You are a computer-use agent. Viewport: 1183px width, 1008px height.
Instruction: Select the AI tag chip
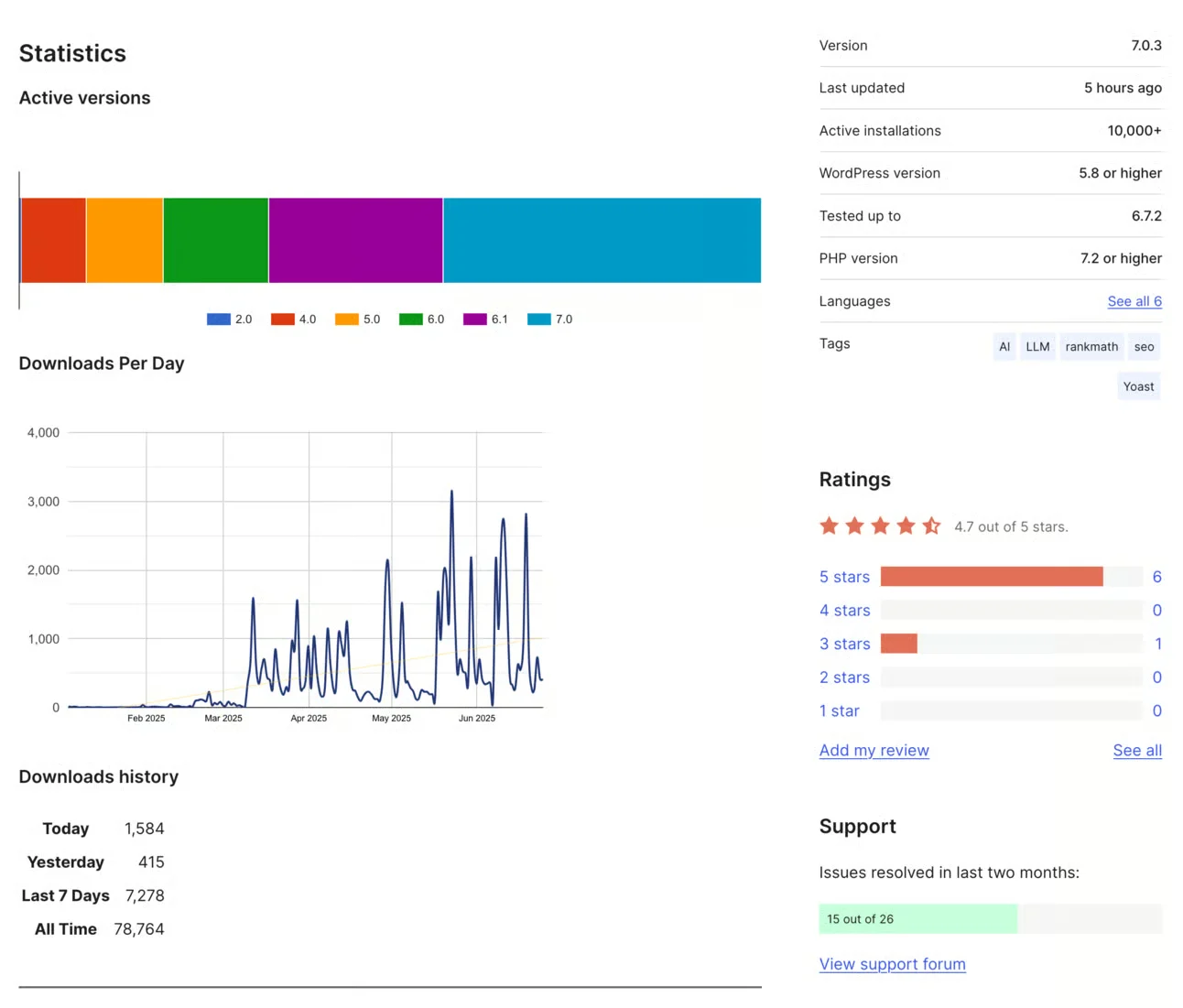coord(1004,346)
